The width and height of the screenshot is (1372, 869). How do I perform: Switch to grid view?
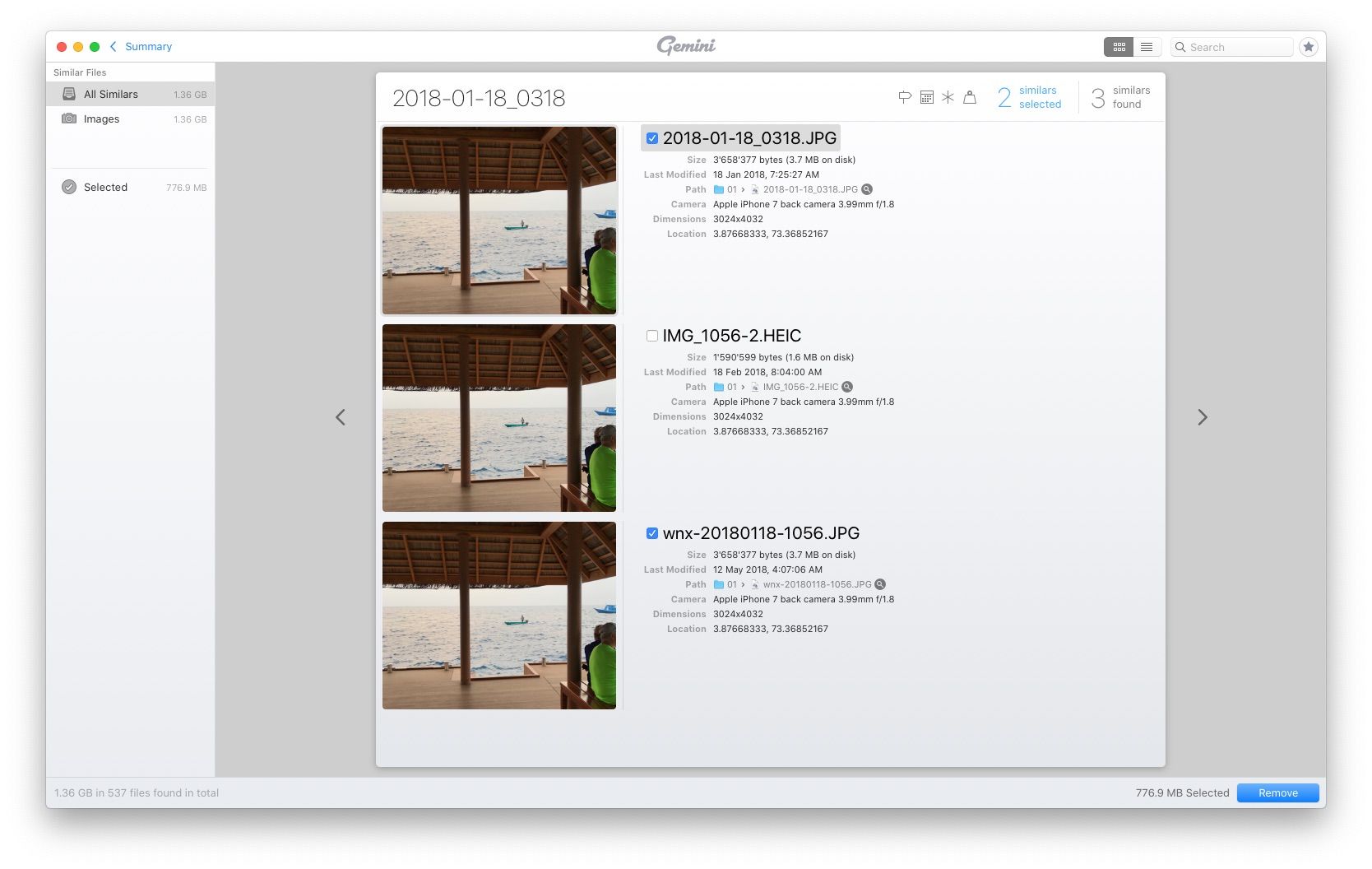point(1119,47)
